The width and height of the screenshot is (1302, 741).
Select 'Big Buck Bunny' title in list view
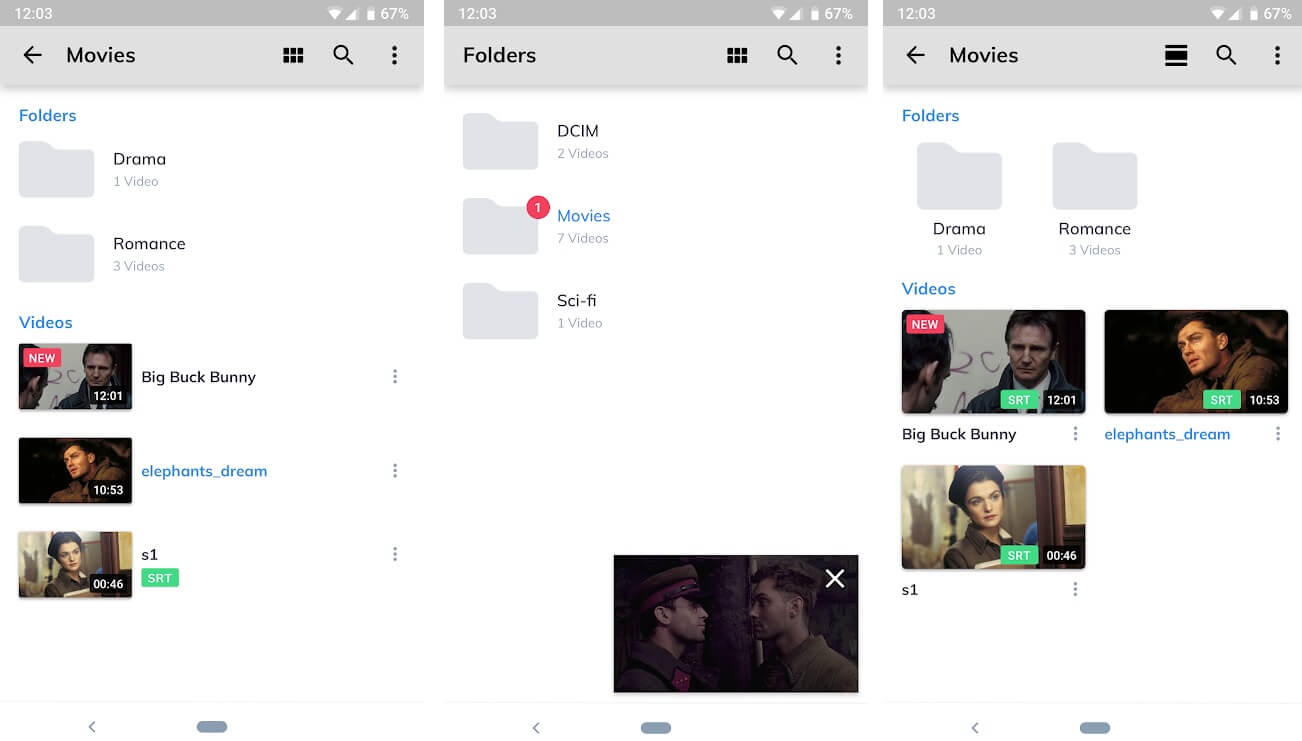198,377
